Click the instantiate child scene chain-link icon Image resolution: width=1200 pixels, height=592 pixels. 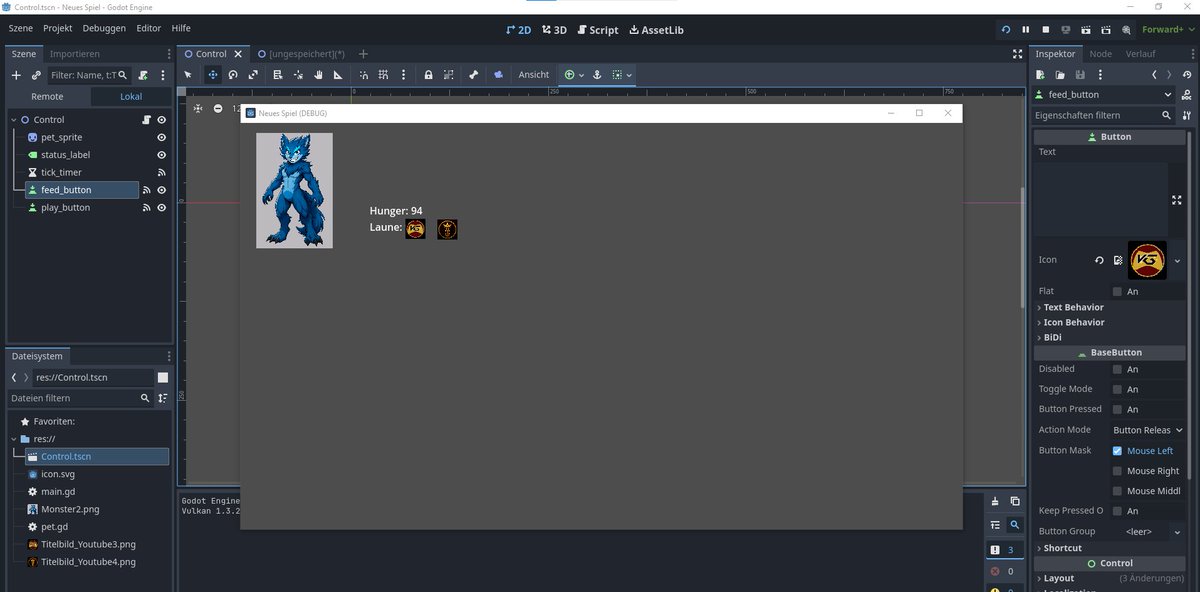(x=36, y=75)
